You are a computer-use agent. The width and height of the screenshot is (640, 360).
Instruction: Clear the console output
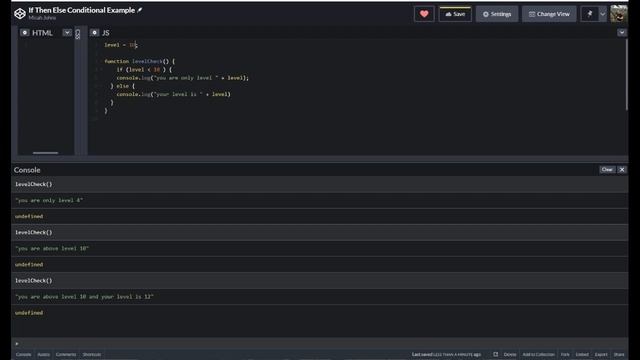(x=607, y=169)
